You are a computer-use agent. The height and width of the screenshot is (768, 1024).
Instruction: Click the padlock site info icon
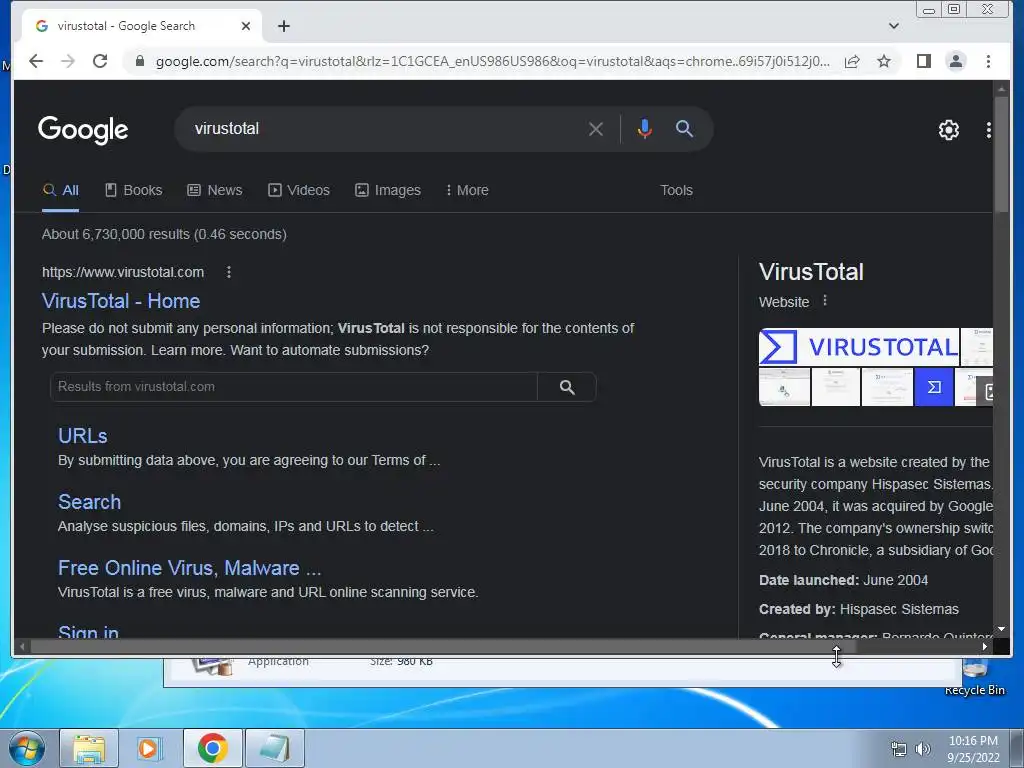pos(139,61)
